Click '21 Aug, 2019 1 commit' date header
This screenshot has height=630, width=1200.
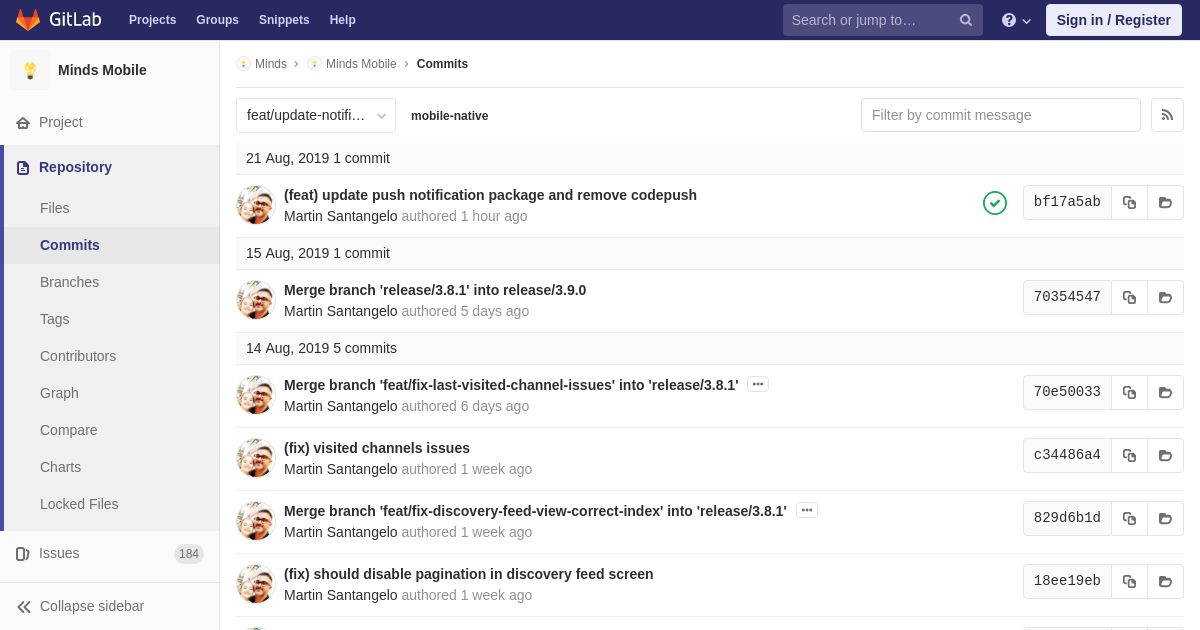tap(318, 158)
